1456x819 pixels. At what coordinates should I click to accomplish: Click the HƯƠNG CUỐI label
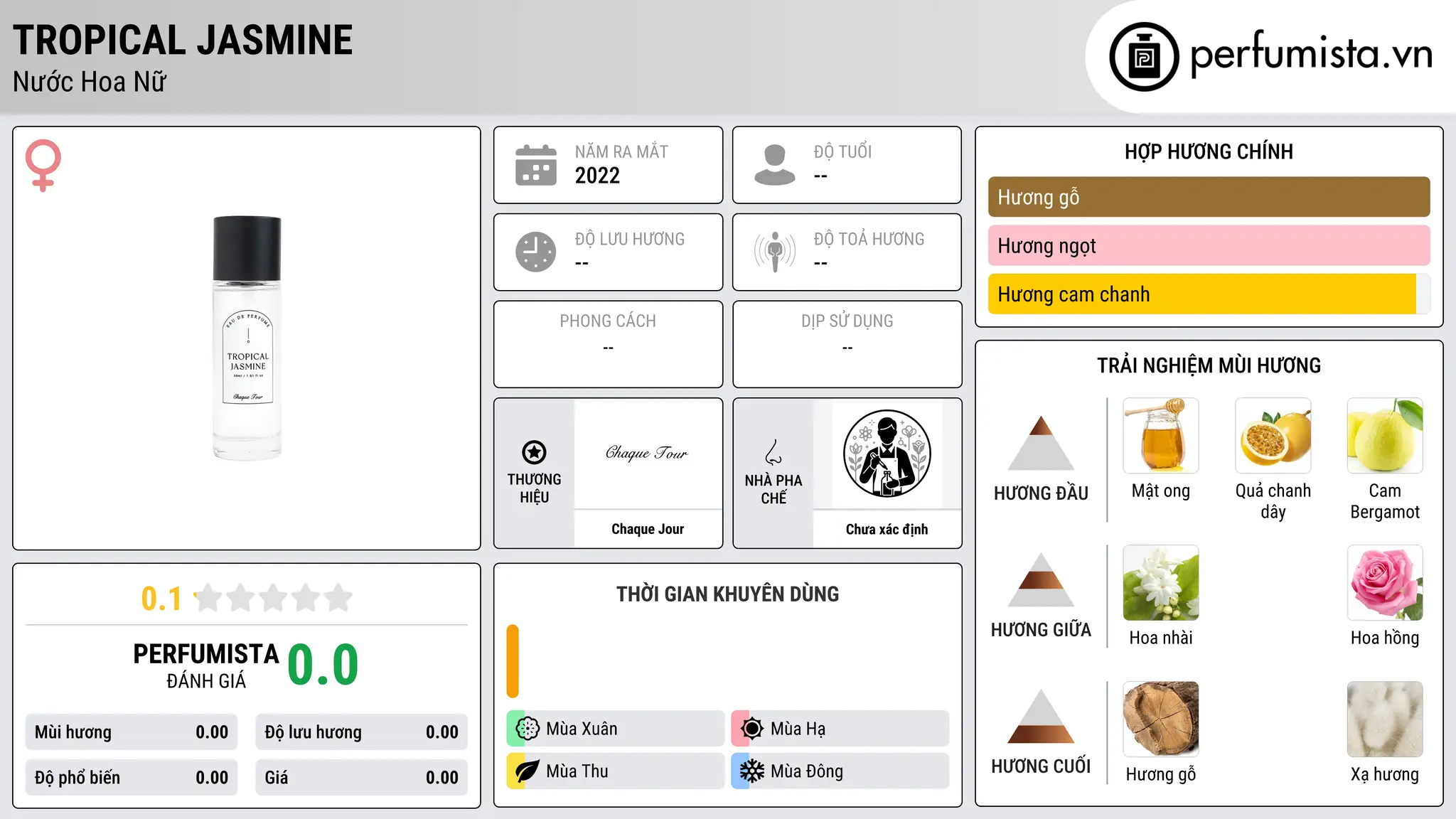pyautogui.click(x=1041, y=766)
